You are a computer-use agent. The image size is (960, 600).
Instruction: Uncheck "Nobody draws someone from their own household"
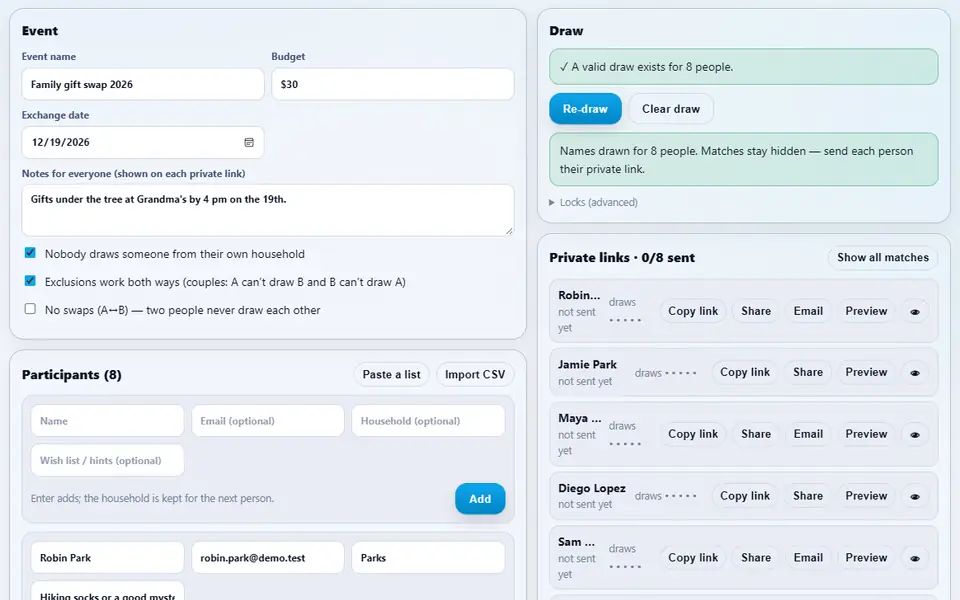(x=30, y=253)
